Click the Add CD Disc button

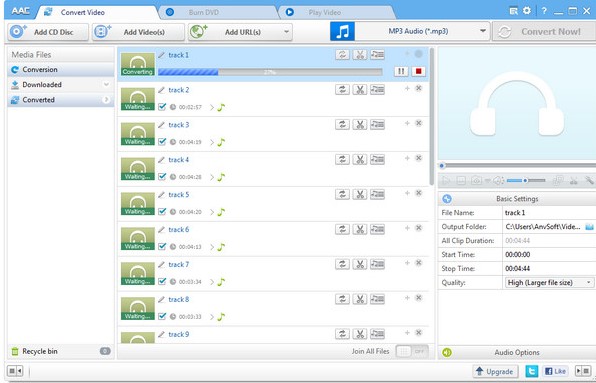pos(48,32)
